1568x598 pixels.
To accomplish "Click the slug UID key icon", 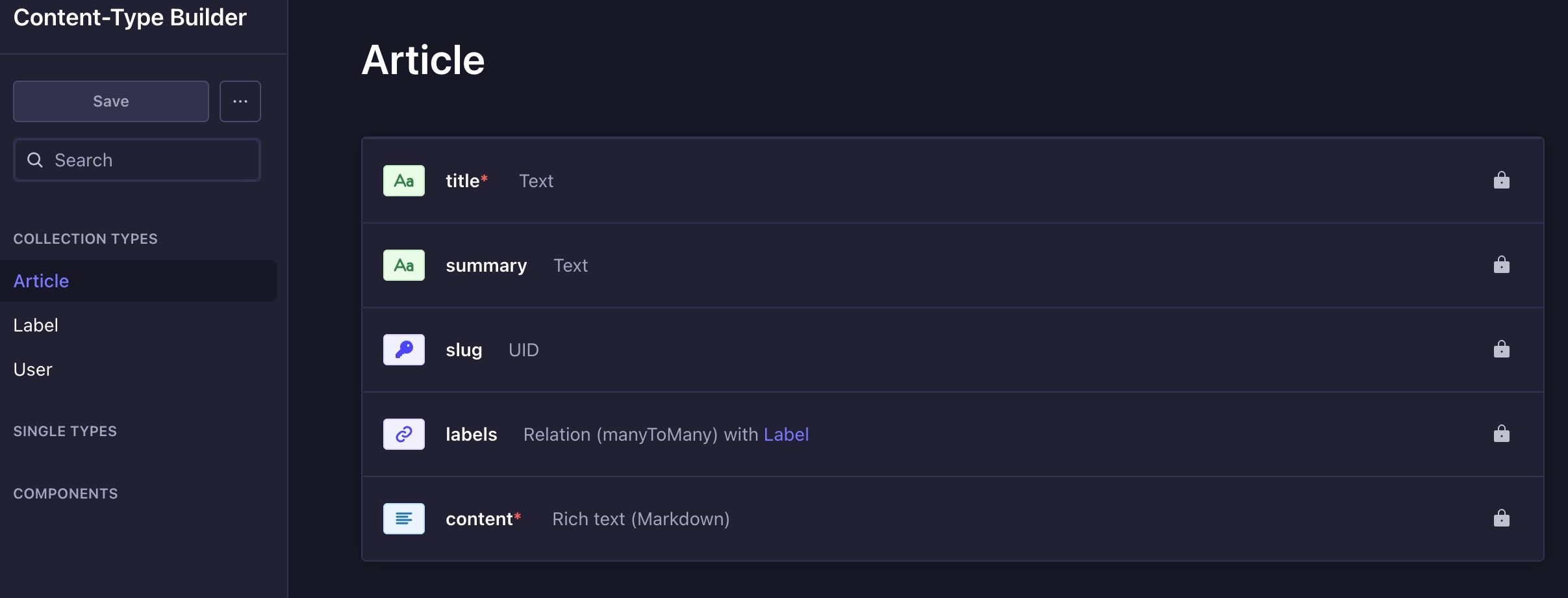I will pyautogui.click(x=403, y=350).
